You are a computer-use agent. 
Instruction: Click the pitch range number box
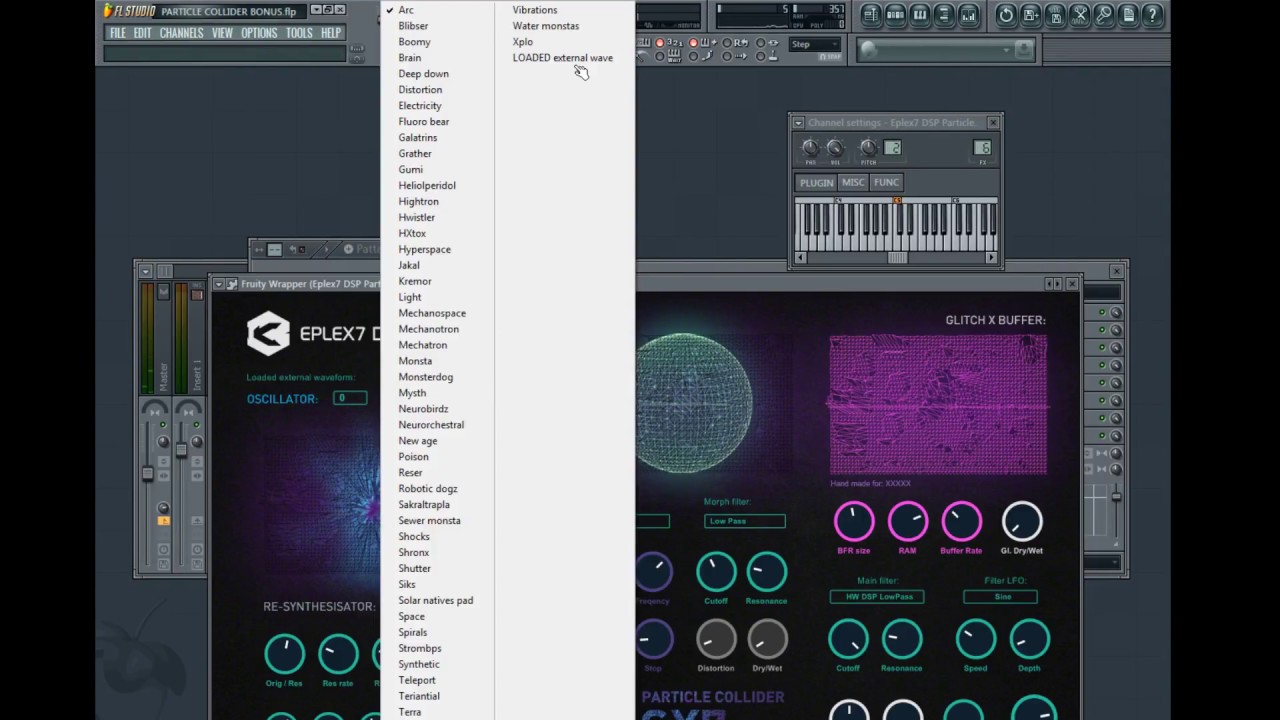893,148
